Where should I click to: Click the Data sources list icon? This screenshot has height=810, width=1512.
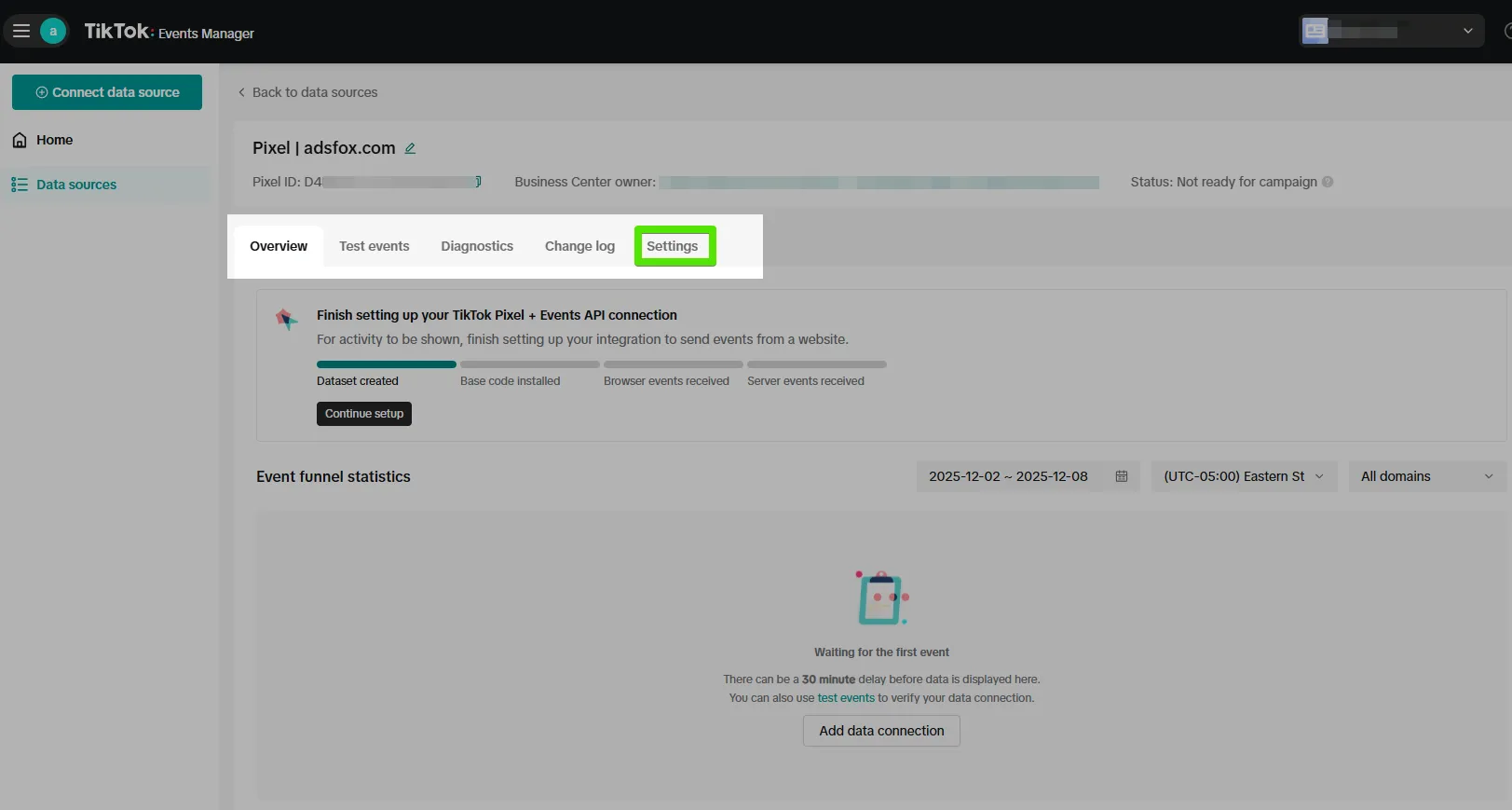tap(20, 185)
